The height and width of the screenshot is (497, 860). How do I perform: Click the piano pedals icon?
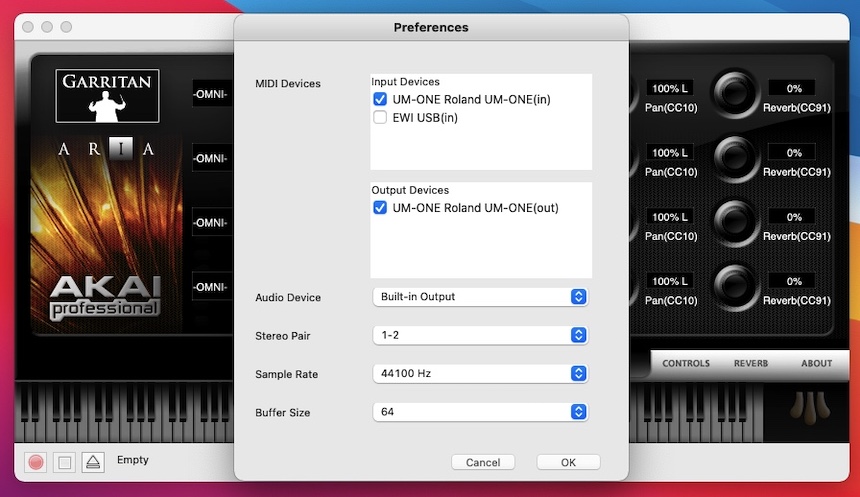(810, 409)
